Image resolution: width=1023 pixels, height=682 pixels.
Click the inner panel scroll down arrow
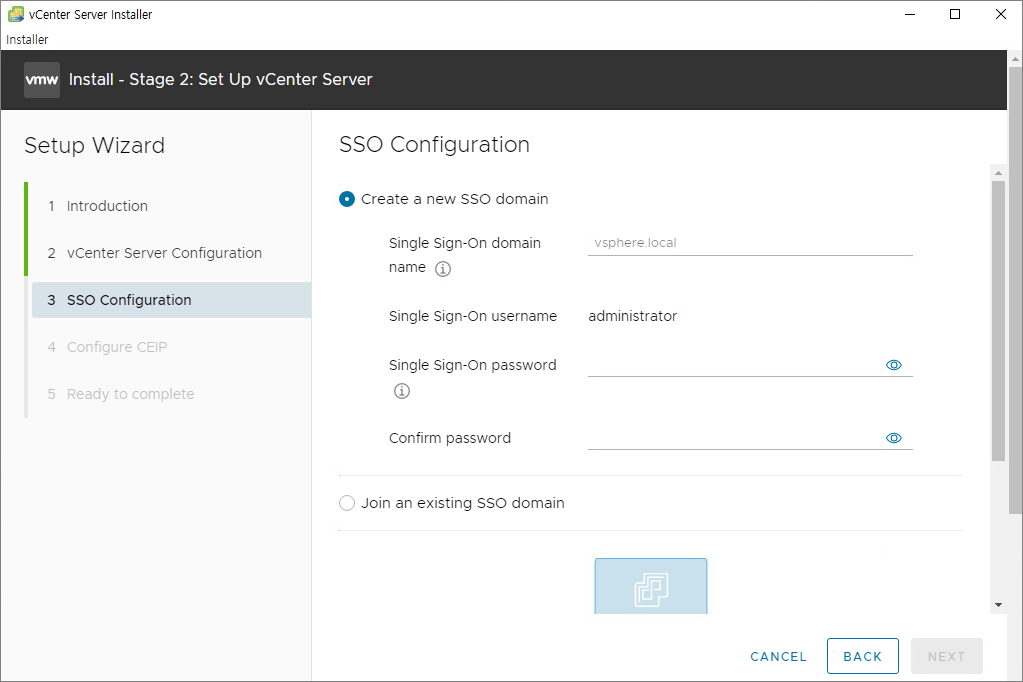click(998, 605)
